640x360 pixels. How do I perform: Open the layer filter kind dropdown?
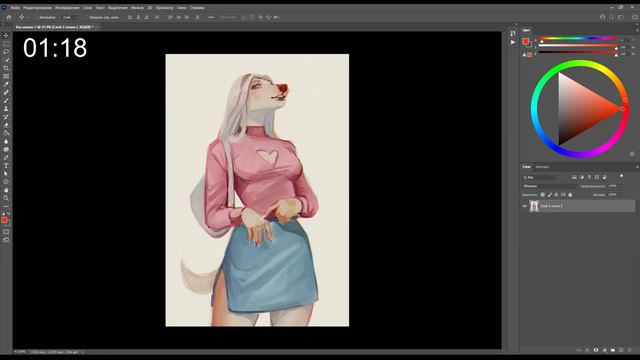[x=540, y=177]
